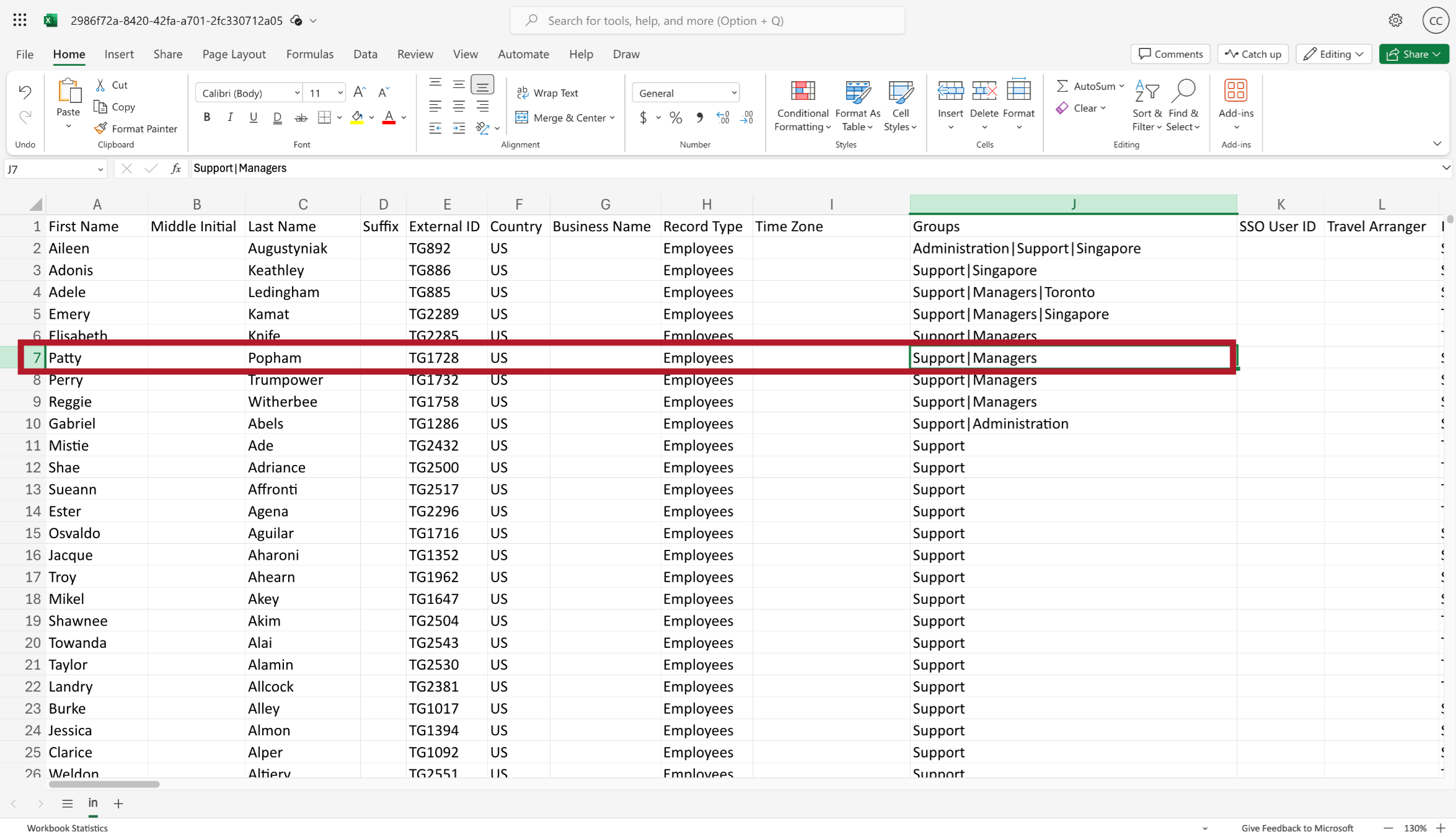Open Conditional Formatting options
Viewport: 1456px width, 837px height.
coord(802,105)
